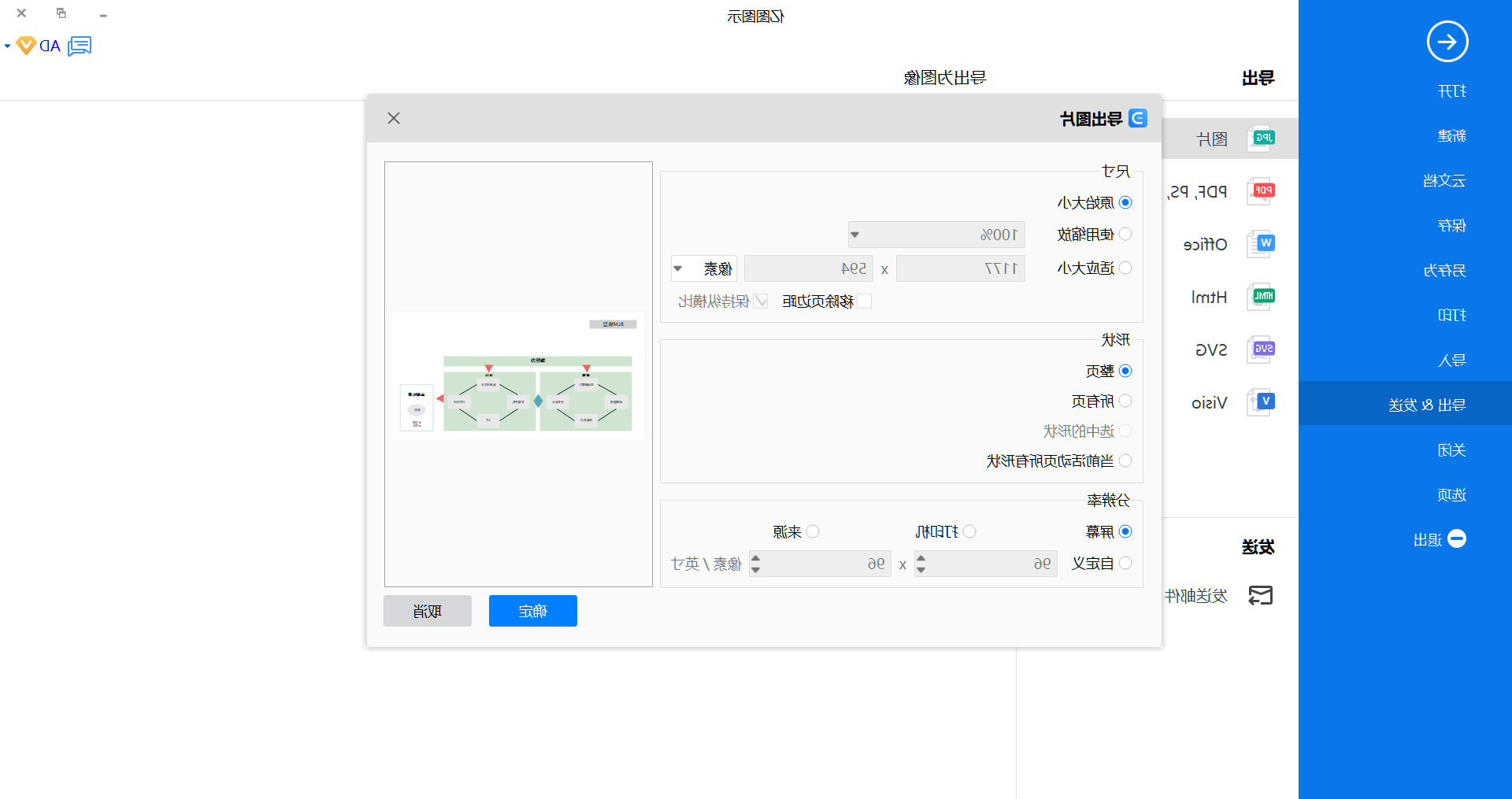
Task: Click the Html export type label
Action: [1210, 298]
